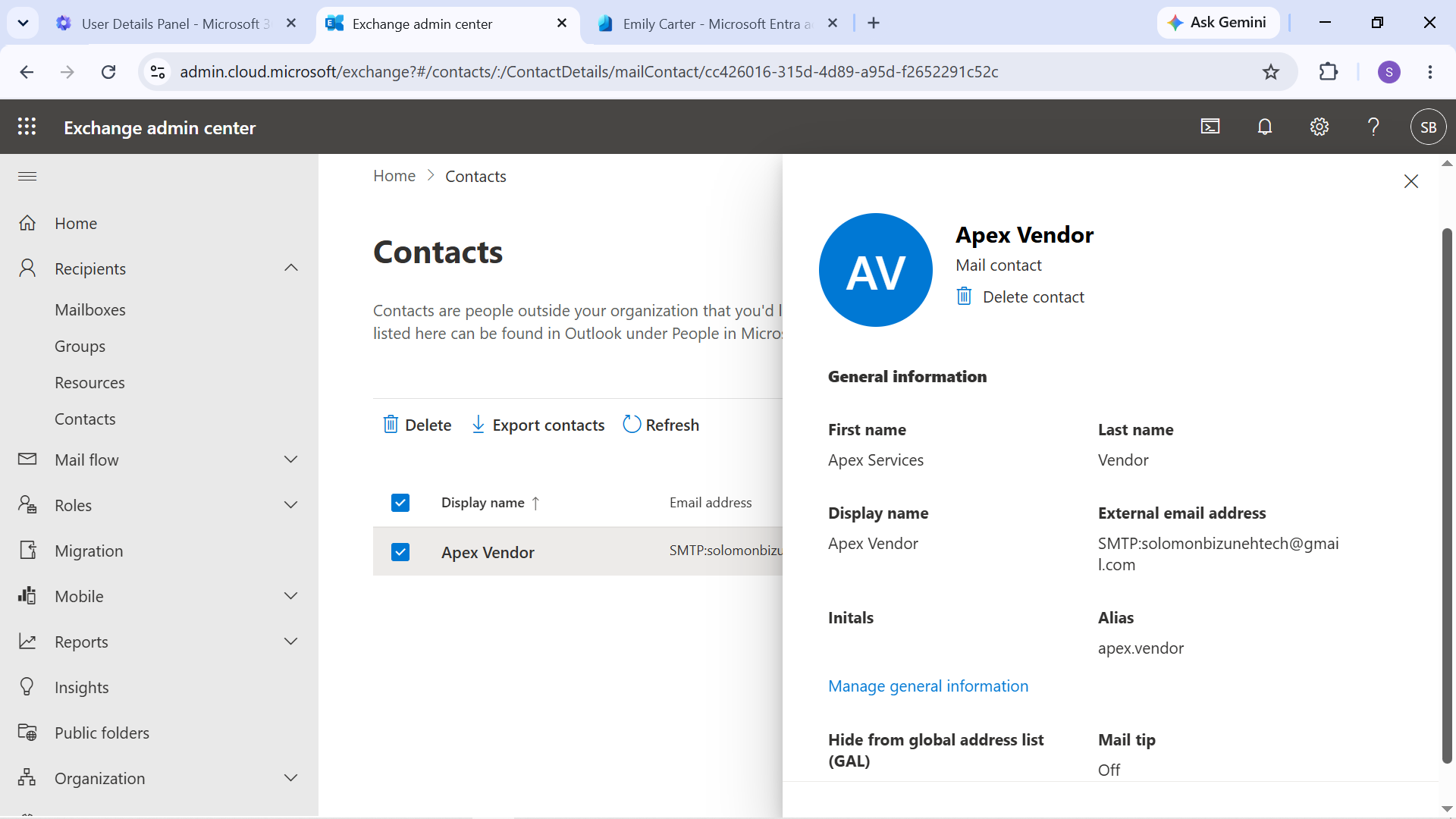The width and height of the screenshot is (1456, 819).
Task: Open the app launcher waffle icon
Action: coord(27,127)
